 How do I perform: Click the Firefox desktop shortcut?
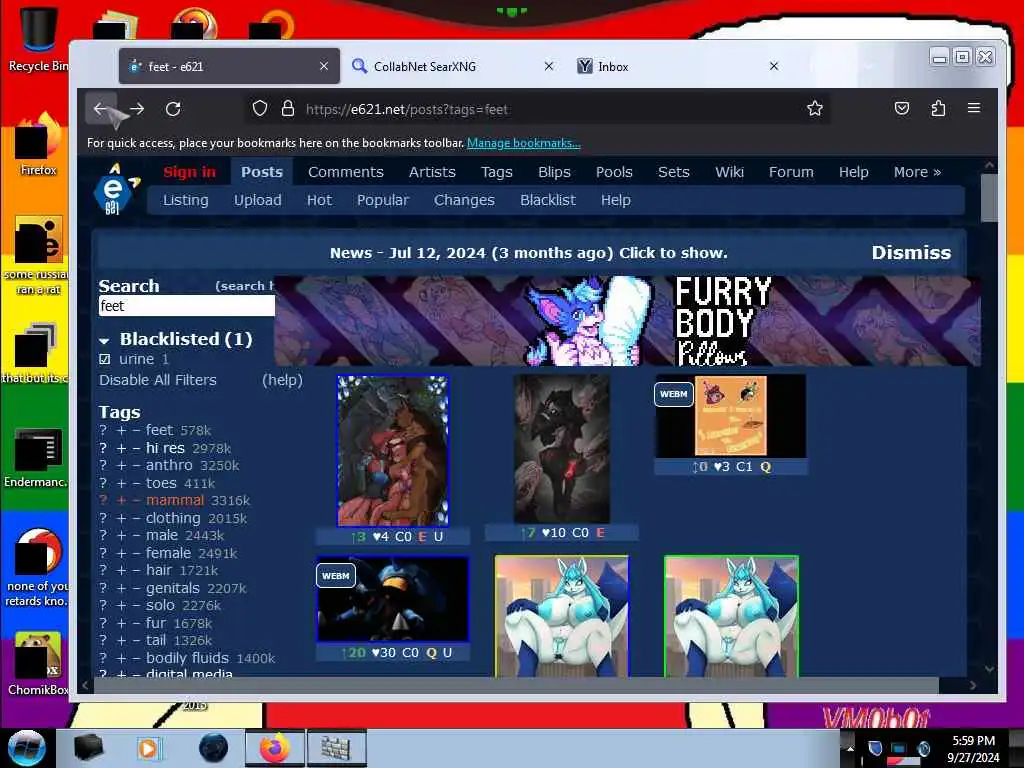click(x=38, y=145)
